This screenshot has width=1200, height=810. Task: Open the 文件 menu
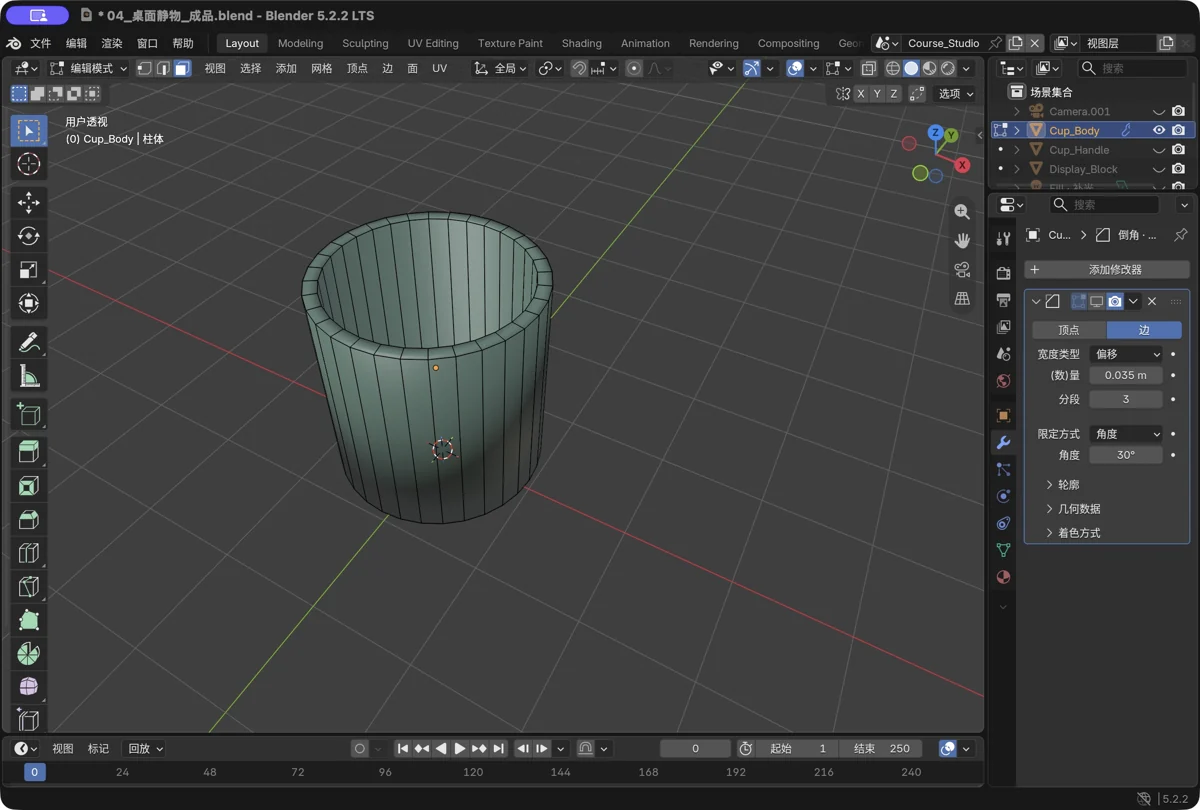(41, 43)
